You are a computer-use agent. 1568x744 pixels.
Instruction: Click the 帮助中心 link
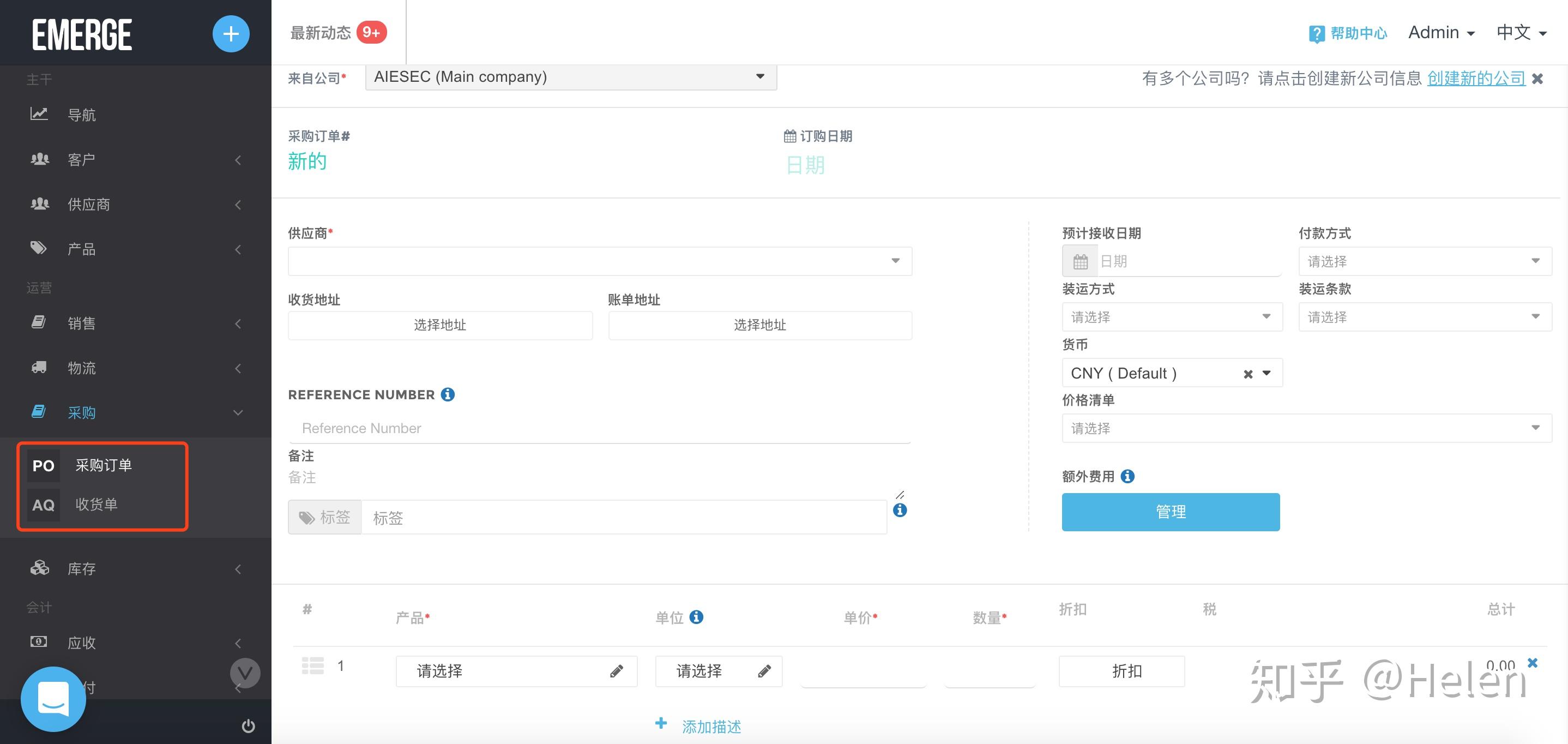coord(1359,33)
